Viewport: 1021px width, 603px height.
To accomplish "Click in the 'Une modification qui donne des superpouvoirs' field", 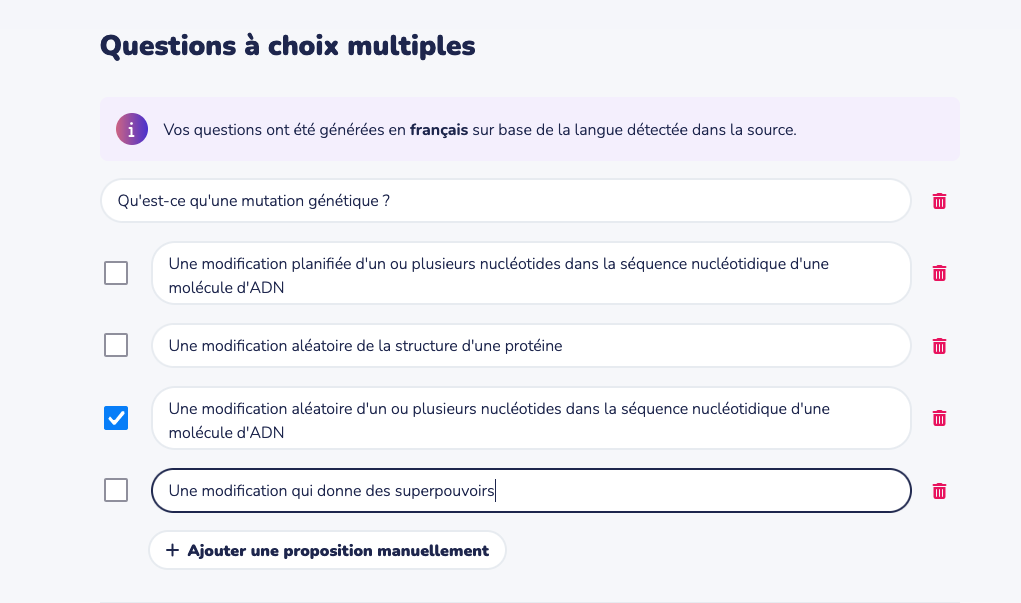I will [530, 491].
